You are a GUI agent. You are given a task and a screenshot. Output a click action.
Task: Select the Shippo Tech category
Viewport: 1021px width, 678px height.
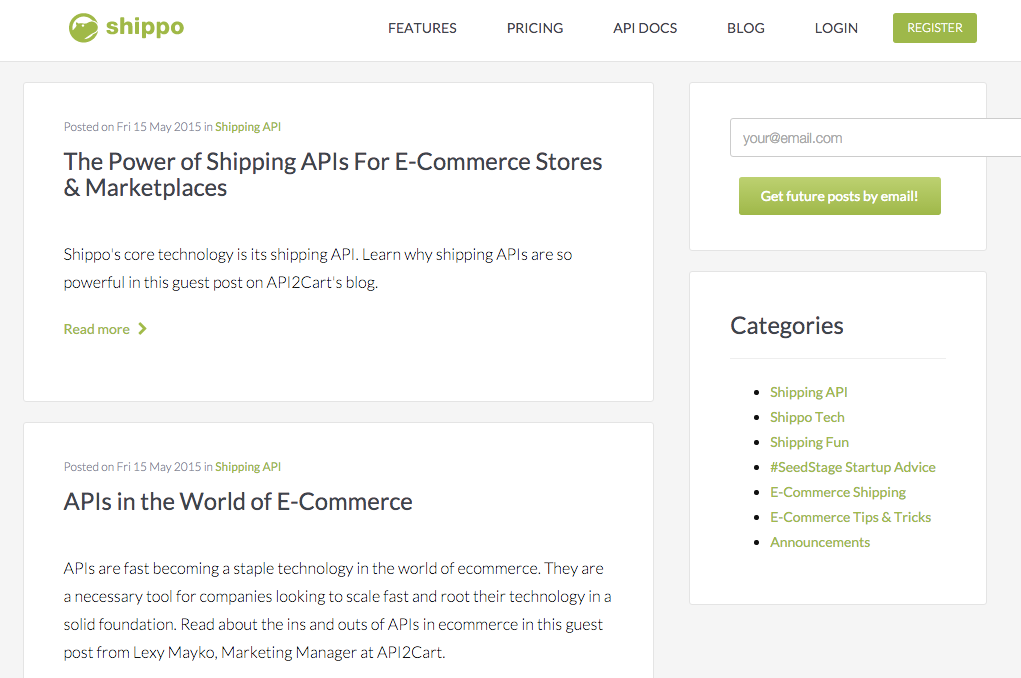pos(807,417)
